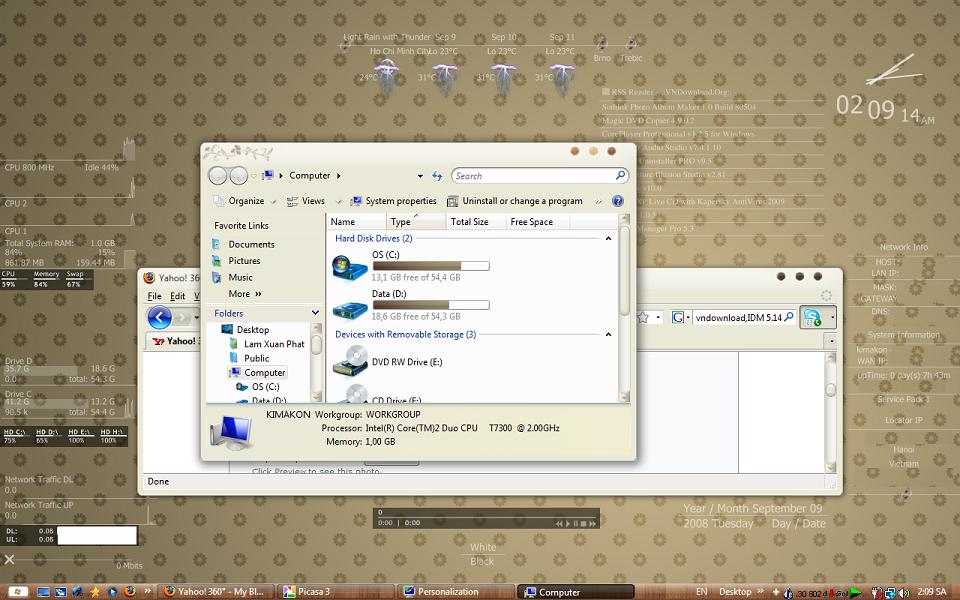
Task: Expand the quick launch overflow chevron on taskbar
Action: (148, 591)
